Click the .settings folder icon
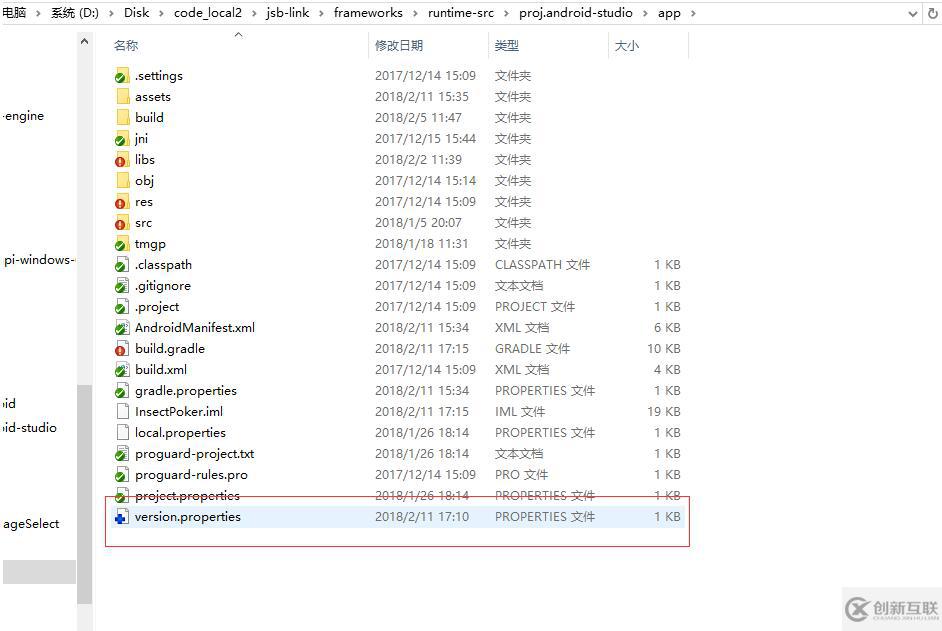 point(122,76)
